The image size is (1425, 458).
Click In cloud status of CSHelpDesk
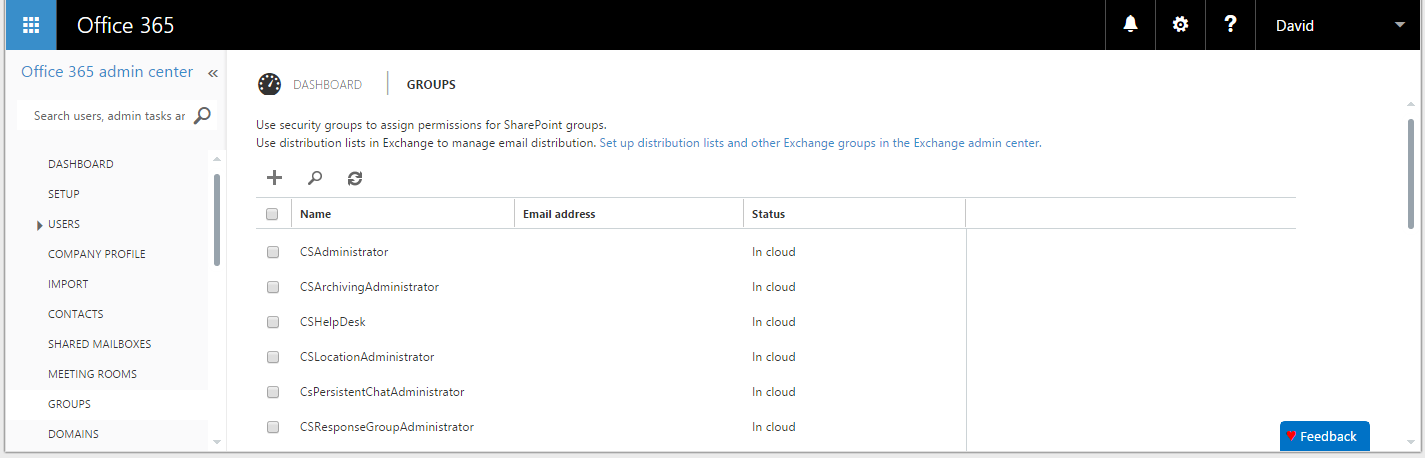[x=774, y=322]
